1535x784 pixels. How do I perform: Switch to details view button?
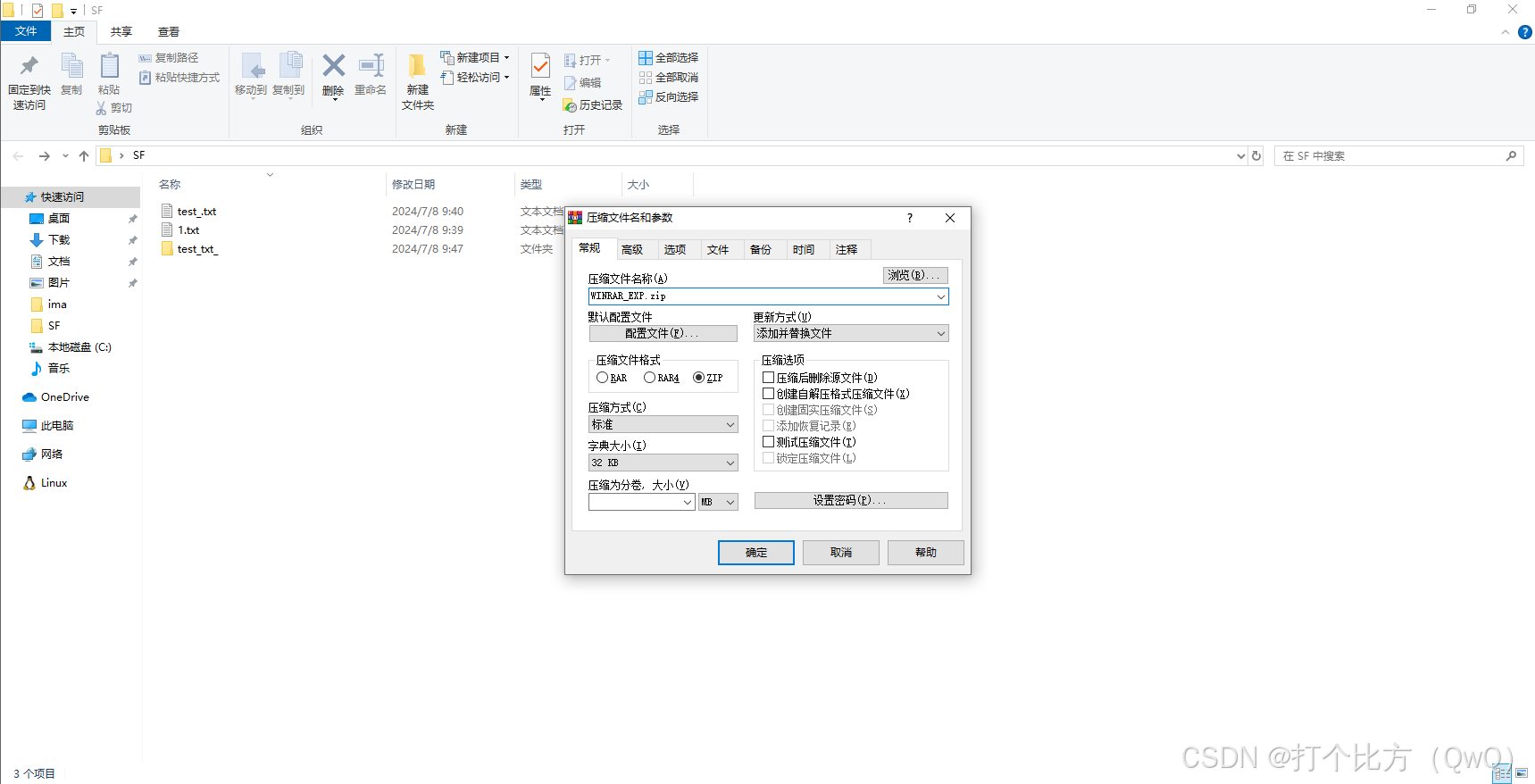(1503, 773)
